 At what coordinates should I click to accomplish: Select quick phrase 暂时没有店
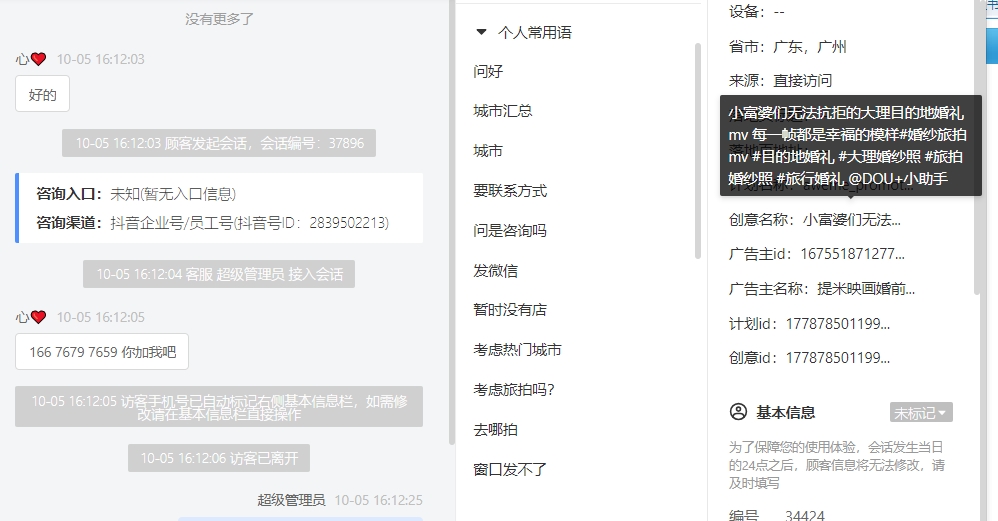click(510, 310)
